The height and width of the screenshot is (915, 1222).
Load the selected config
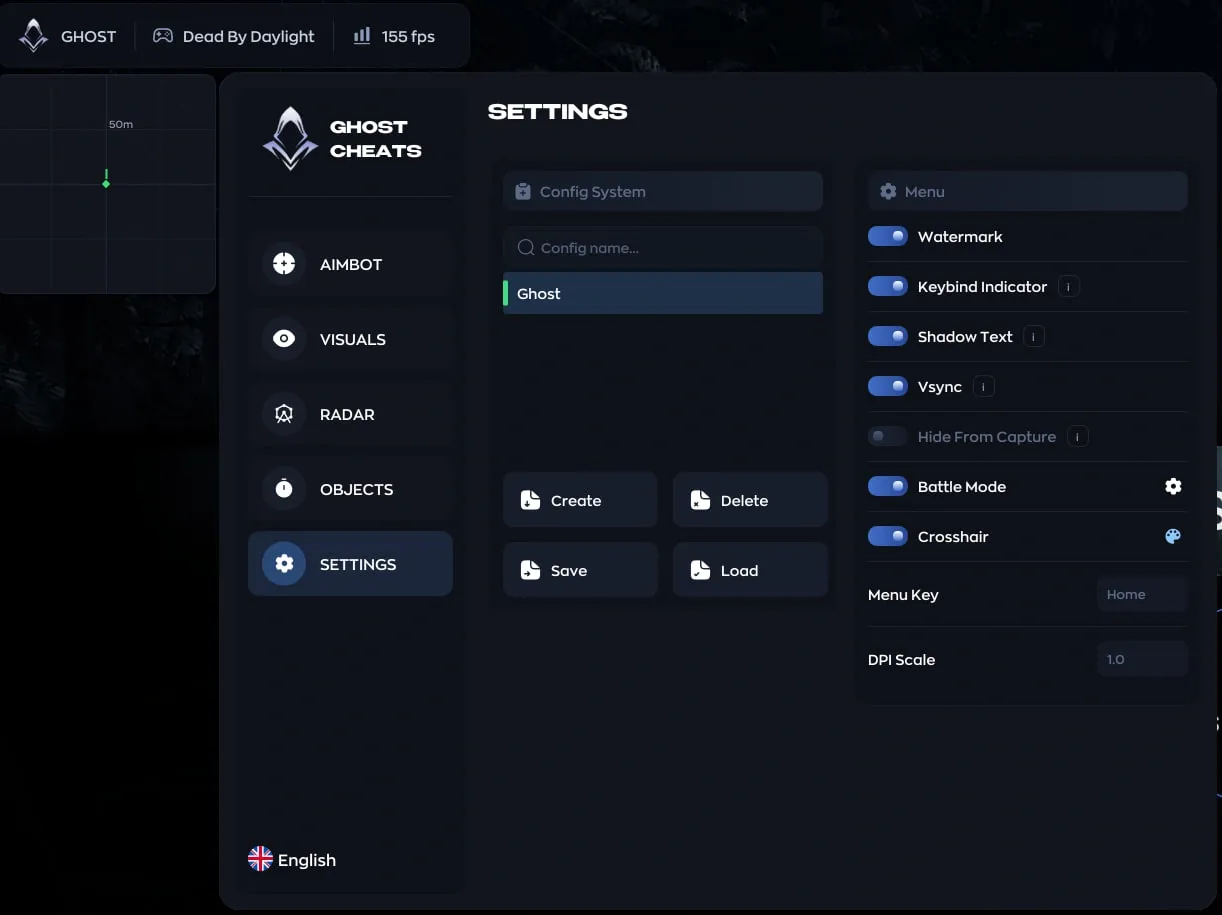[750, 570]
